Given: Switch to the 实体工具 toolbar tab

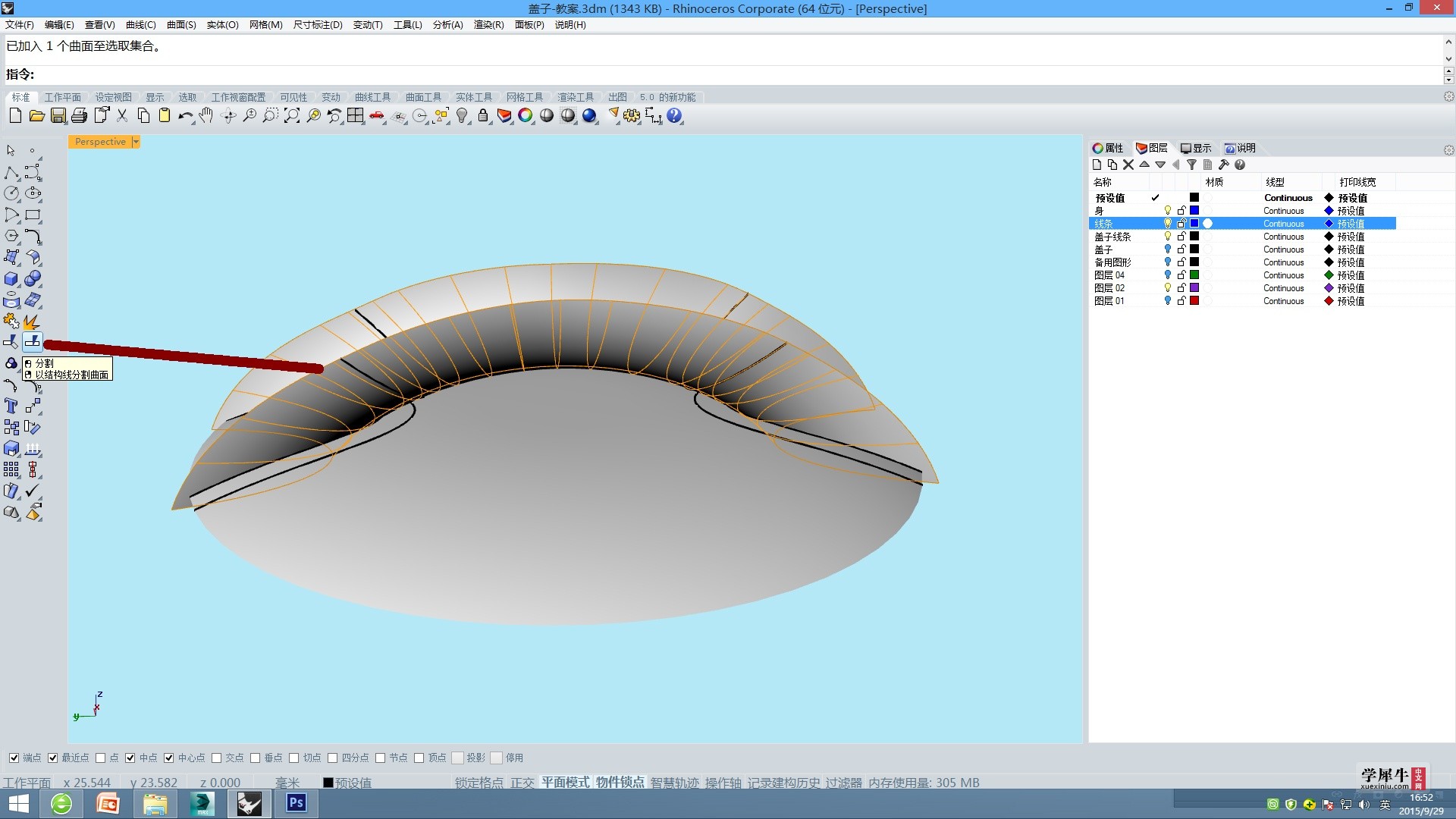Looking at the screenshot, I should click(473, 97).
